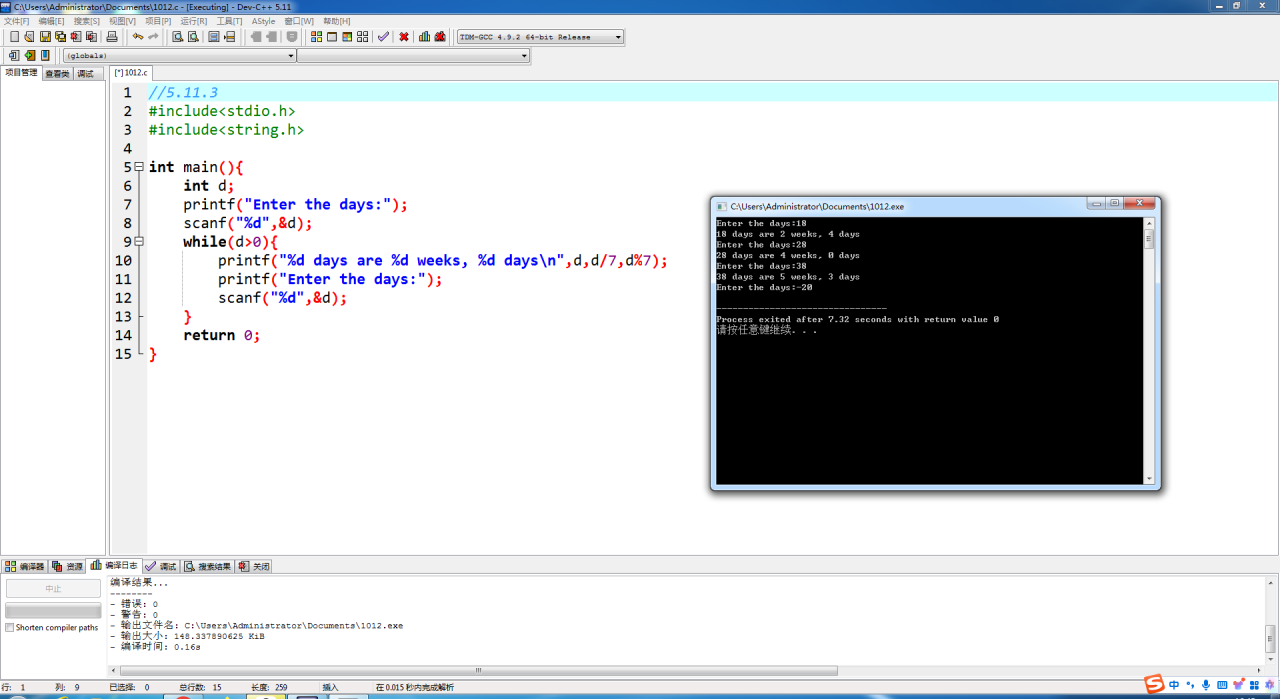Screen dimensions: 1280x699
Task: Click the Compile and Run toolbar icon
Action: [347, 37]
